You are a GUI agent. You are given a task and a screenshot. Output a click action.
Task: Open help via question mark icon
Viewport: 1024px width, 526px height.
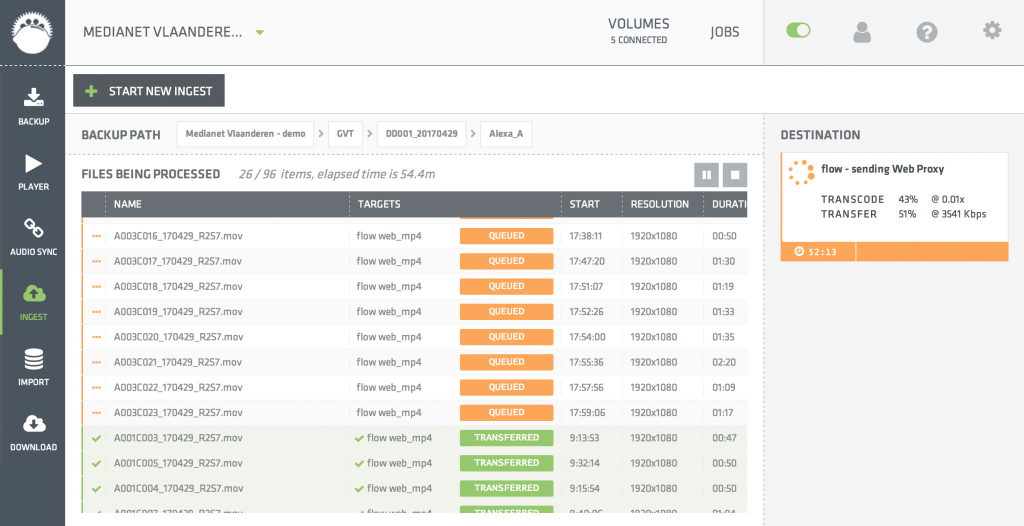point(927,31)
